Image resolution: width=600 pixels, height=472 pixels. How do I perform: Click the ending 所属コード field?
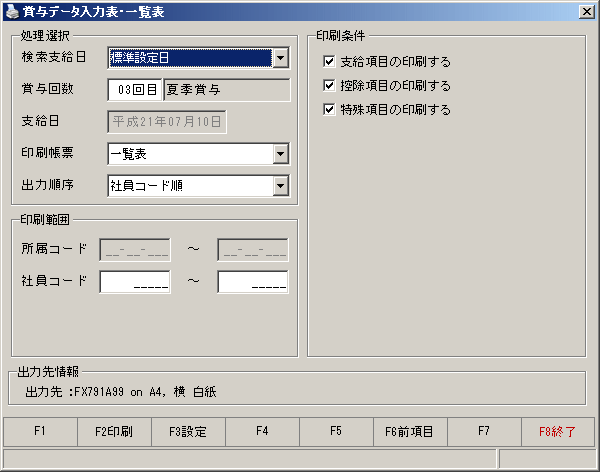[253, 250]
